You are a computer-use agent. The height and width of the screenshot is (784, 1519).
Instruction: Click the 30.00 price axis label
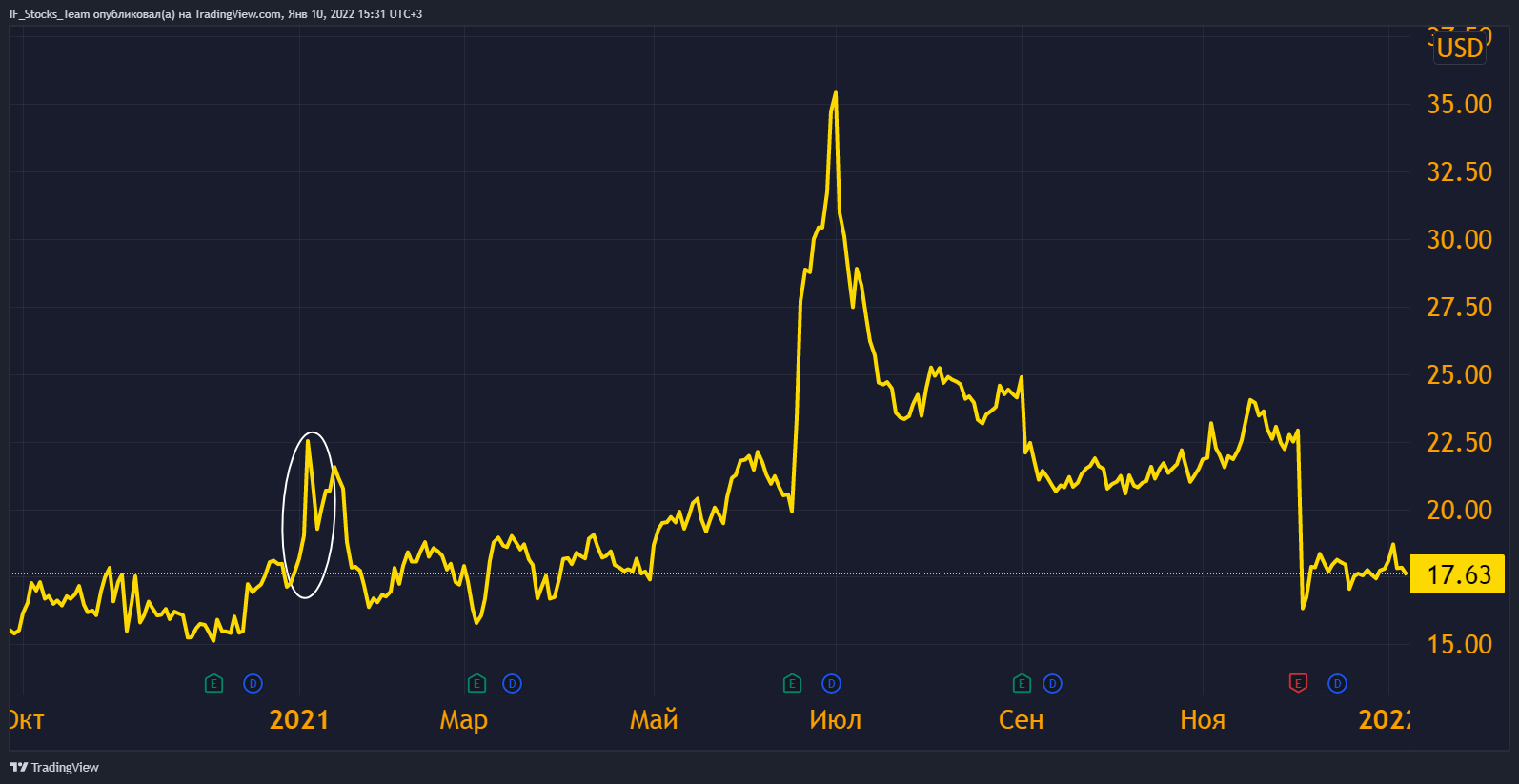point(1459,239)
